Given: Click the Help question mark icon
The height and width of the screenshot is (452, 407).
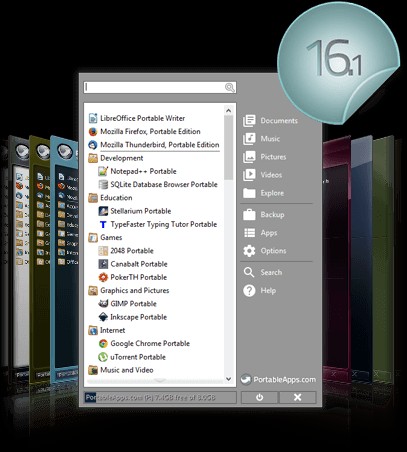Looking at the screenshot, I should (249, 290).
